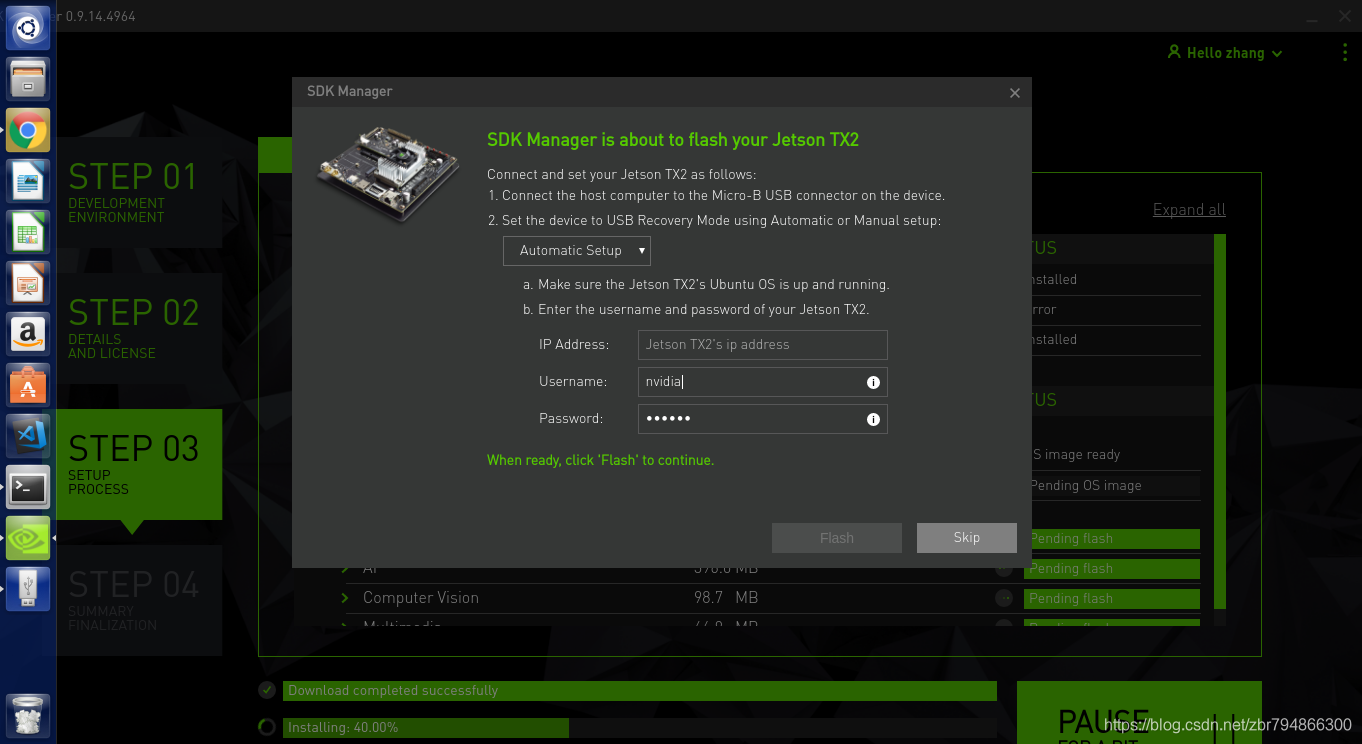The image size is (1362, 744).
Task: Click the OS image ready status
Action: 1075,455
